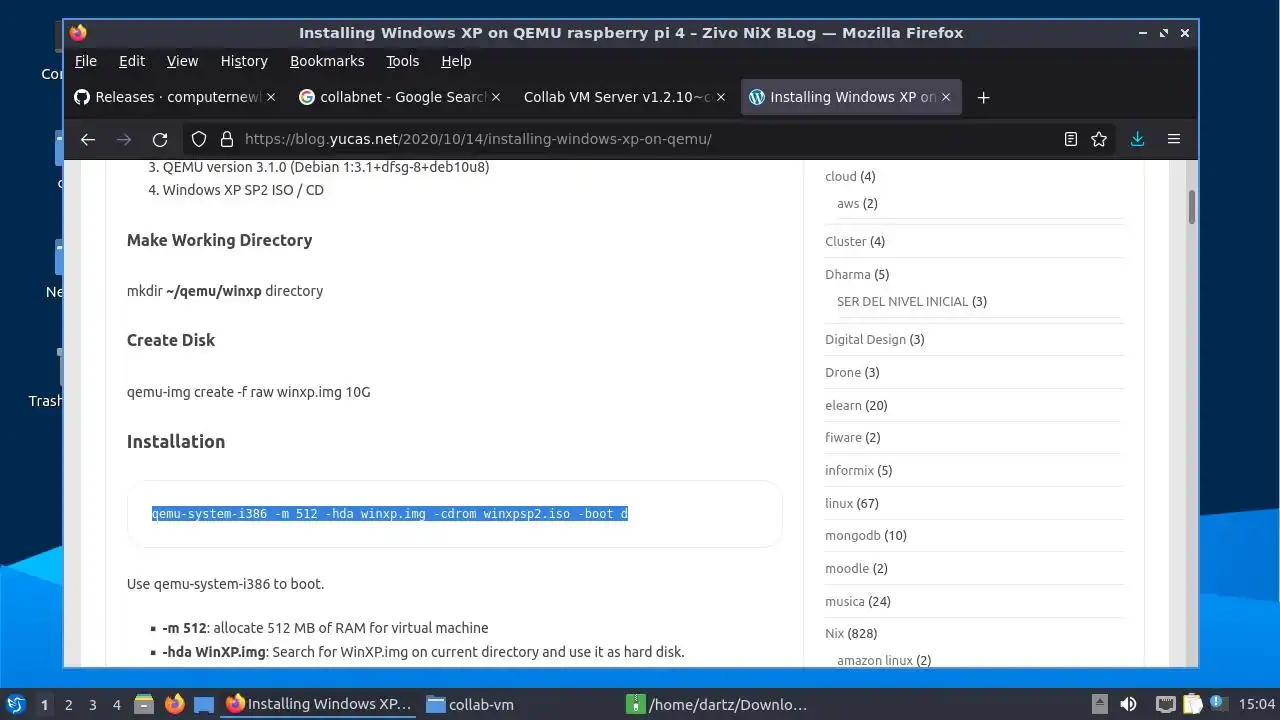Image resolution: width=1280 pixels, height=720 pixels.
Task: Show removable media tray icon
Action: [x=1099, y=704]
